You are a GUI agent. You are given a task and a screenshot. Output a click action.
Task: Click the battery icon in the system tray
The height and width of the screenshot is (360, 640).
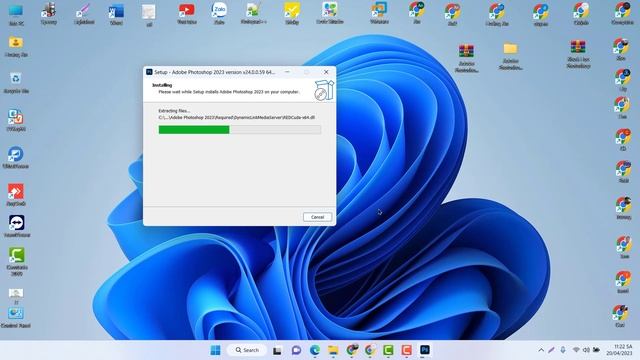pos(596,350)
